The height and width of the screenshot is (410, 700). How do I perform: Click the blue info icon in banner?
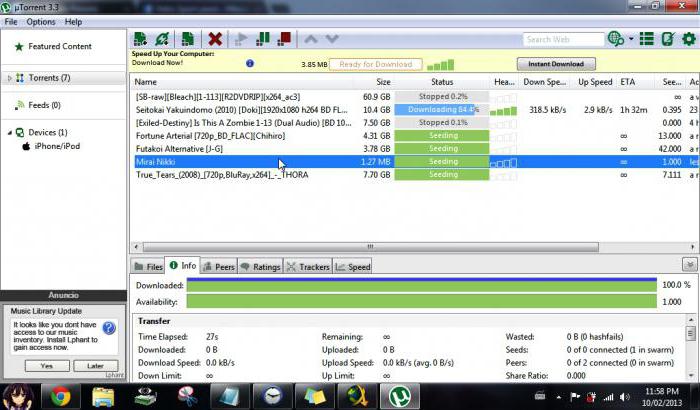250,63
